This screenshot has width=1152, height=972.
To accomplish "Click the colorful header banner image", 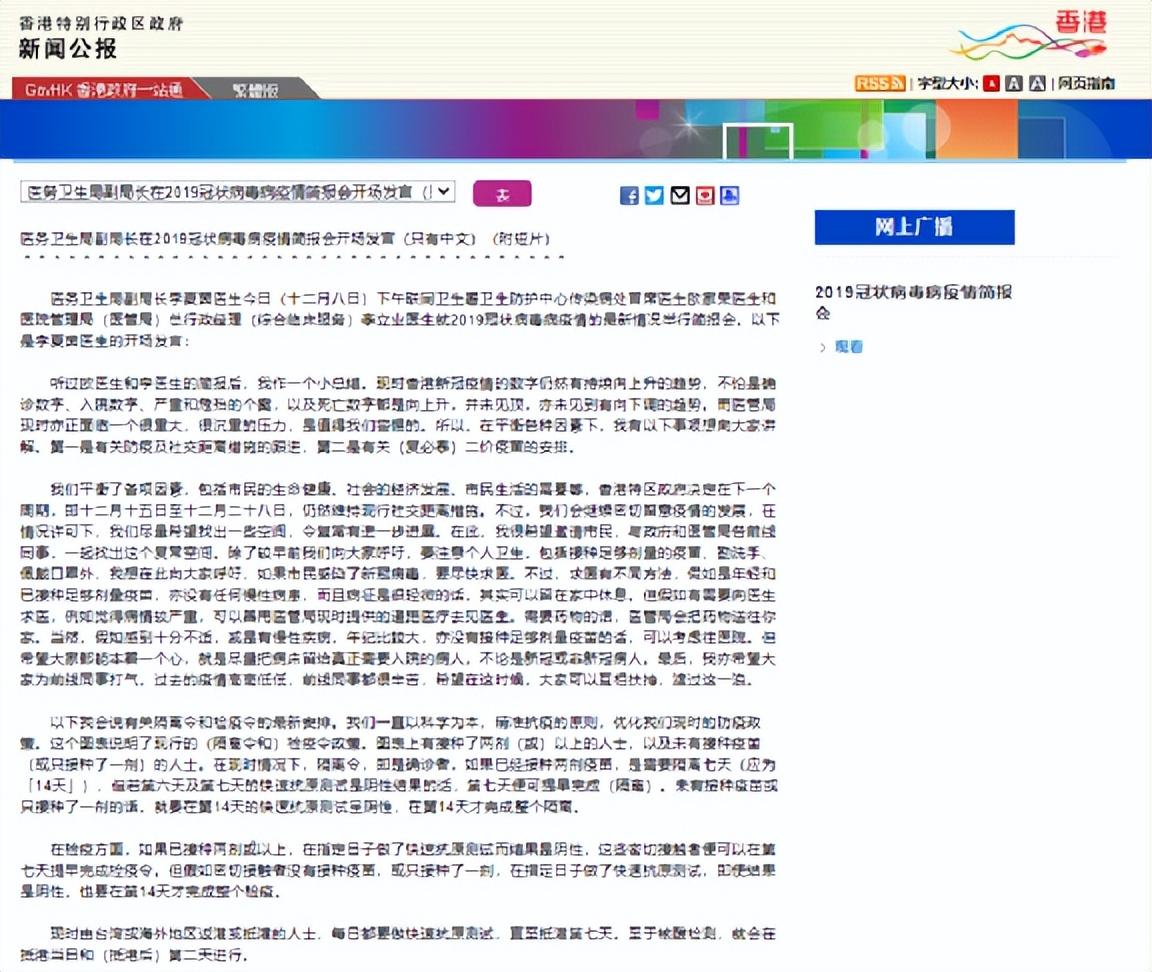I will point(576,130).
